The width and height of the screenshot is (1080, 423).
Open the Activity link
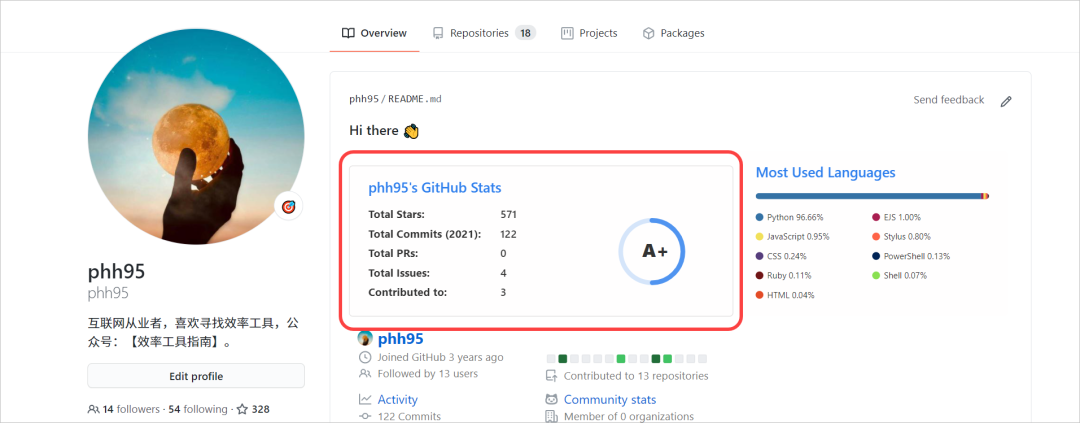(x=397, y=400)
